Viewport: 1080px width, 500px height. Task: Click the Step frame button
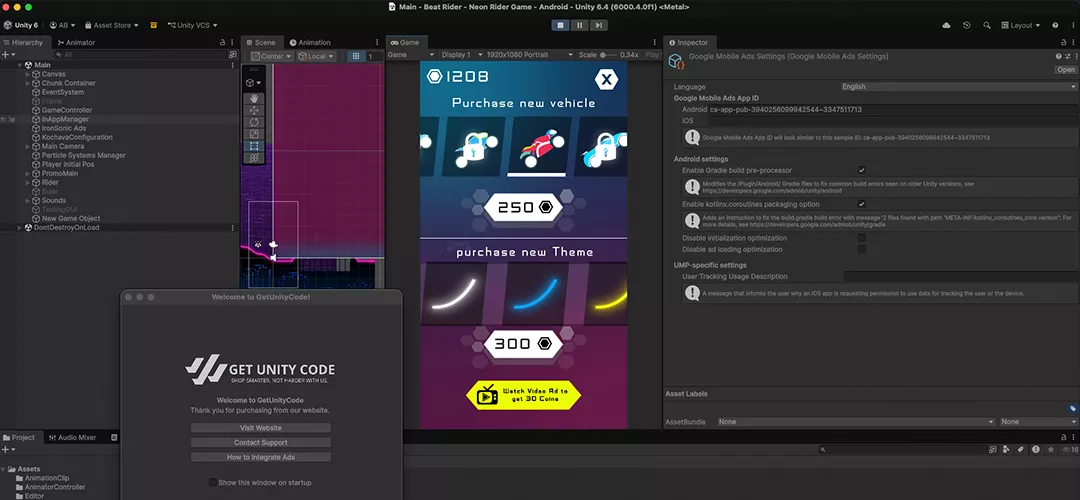coord(598,25)
